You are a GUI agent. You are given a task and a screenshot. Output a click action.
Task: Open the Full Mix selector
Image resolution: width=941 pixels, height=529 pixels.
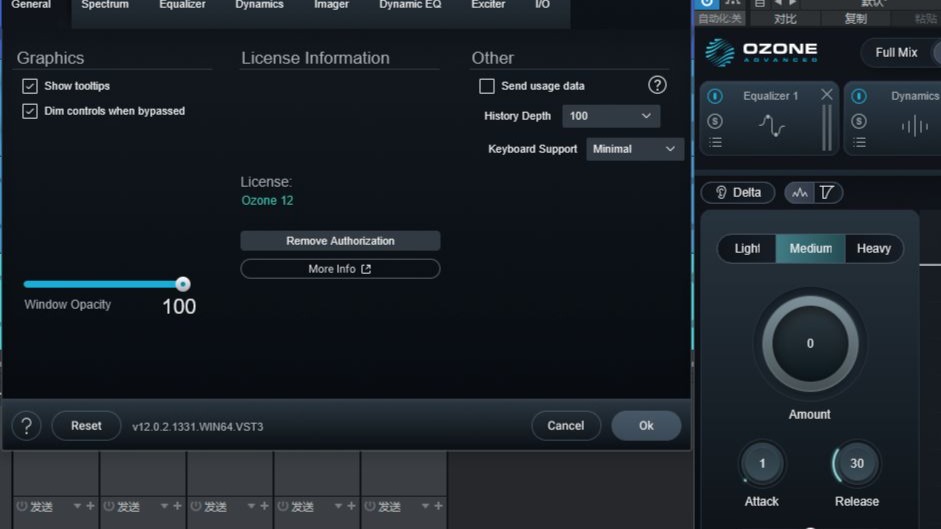[896, 53]
